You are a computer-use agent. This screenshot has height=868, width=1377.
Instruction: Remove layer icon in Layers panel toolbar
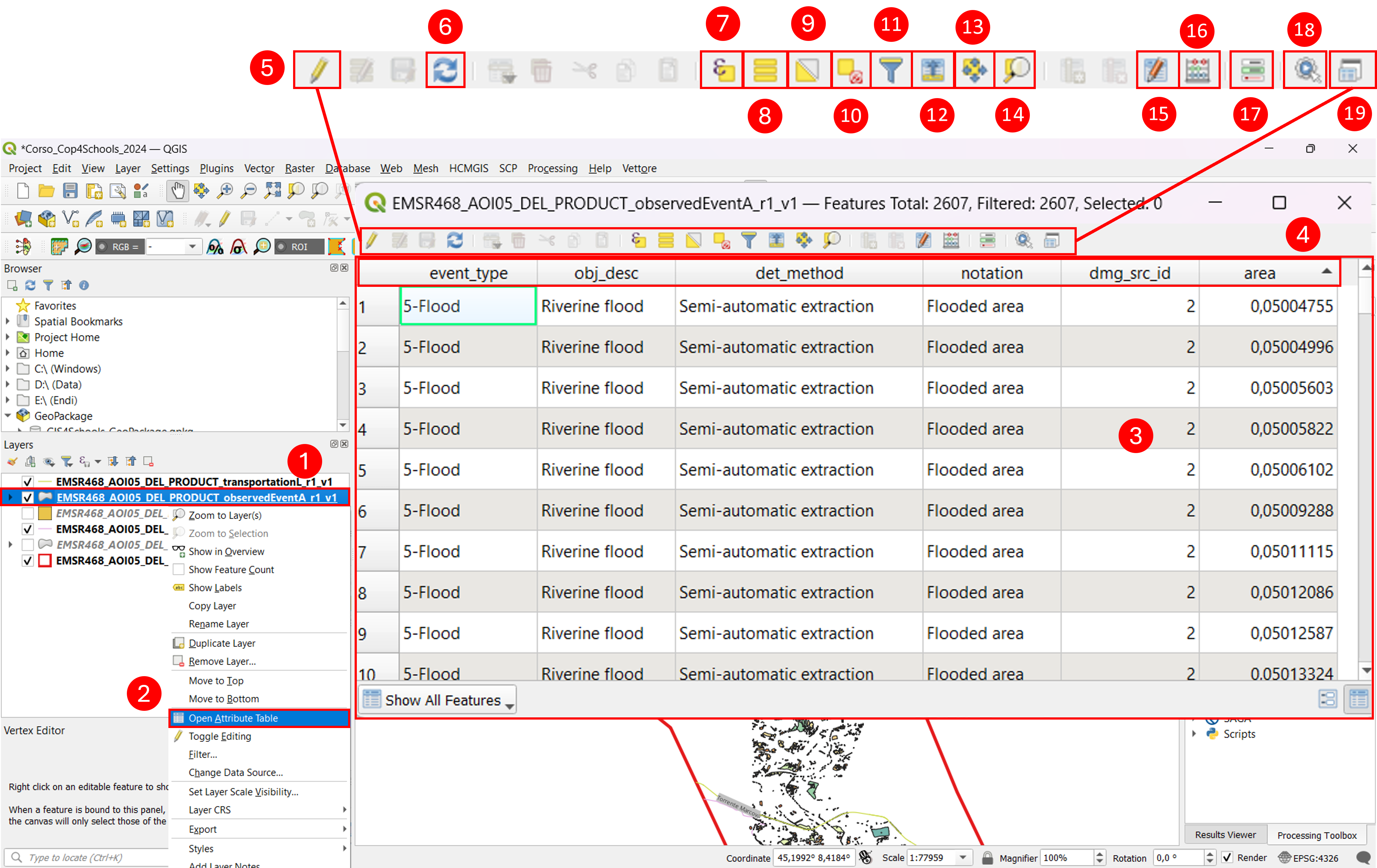(x=148, y=461)
